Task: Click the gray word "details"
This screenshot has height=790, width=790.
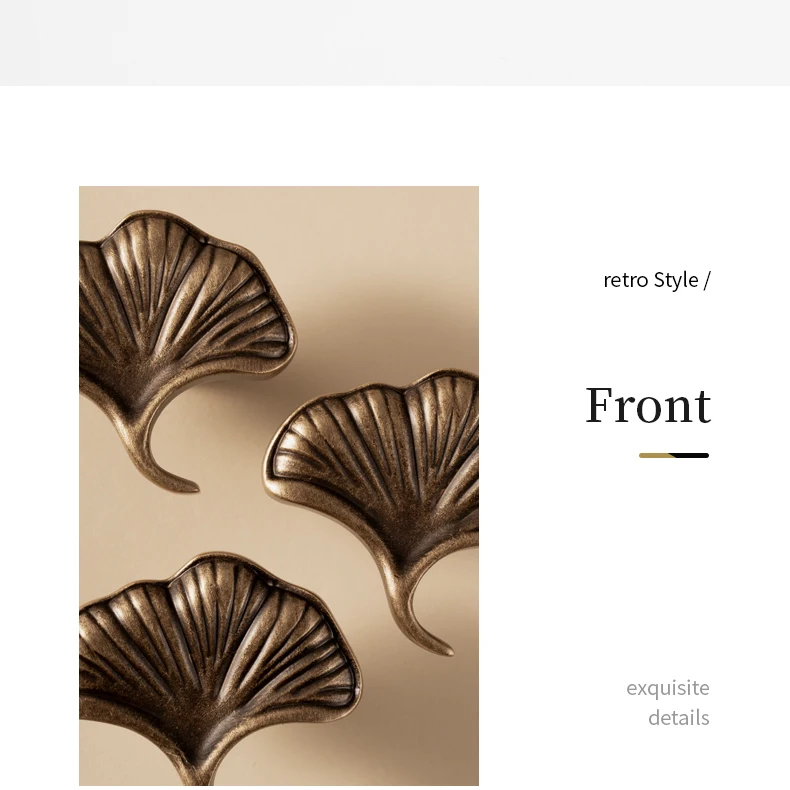Action: [679, 718]
